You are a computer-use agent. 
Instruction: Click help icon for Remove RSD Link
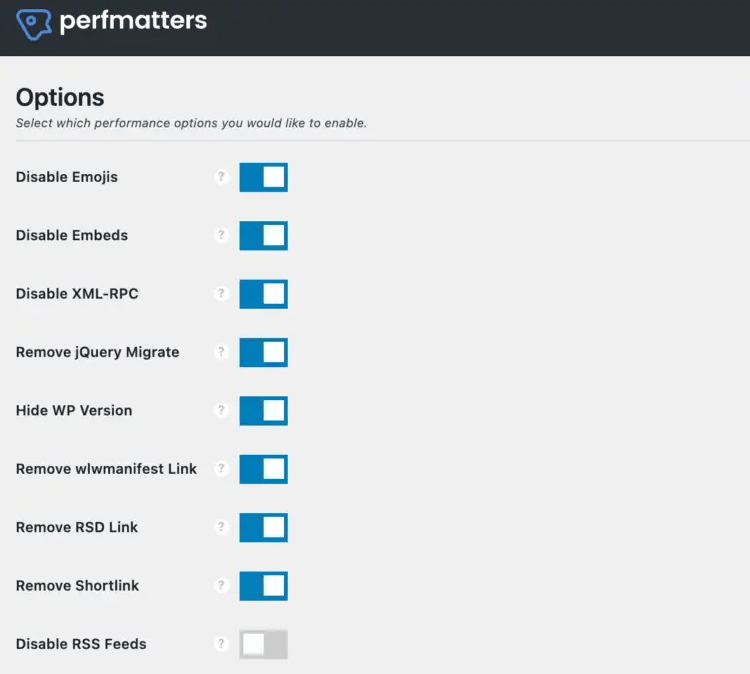[222, 527]
